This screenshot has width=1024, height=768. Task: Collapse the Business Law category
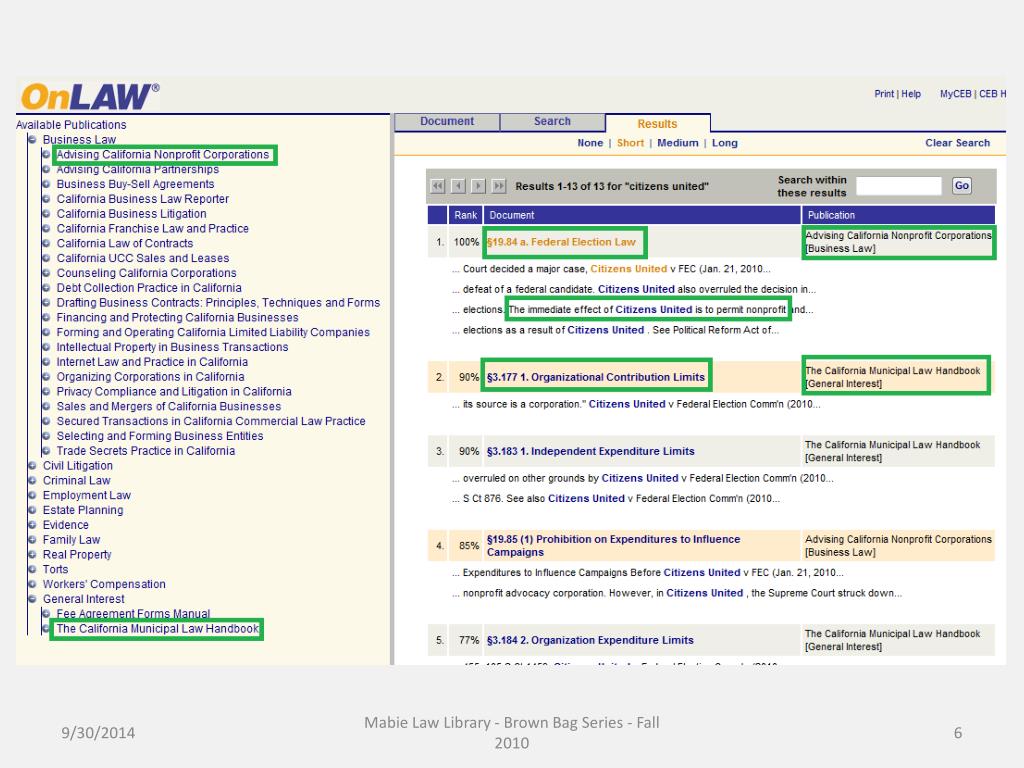tap(32, 140)
